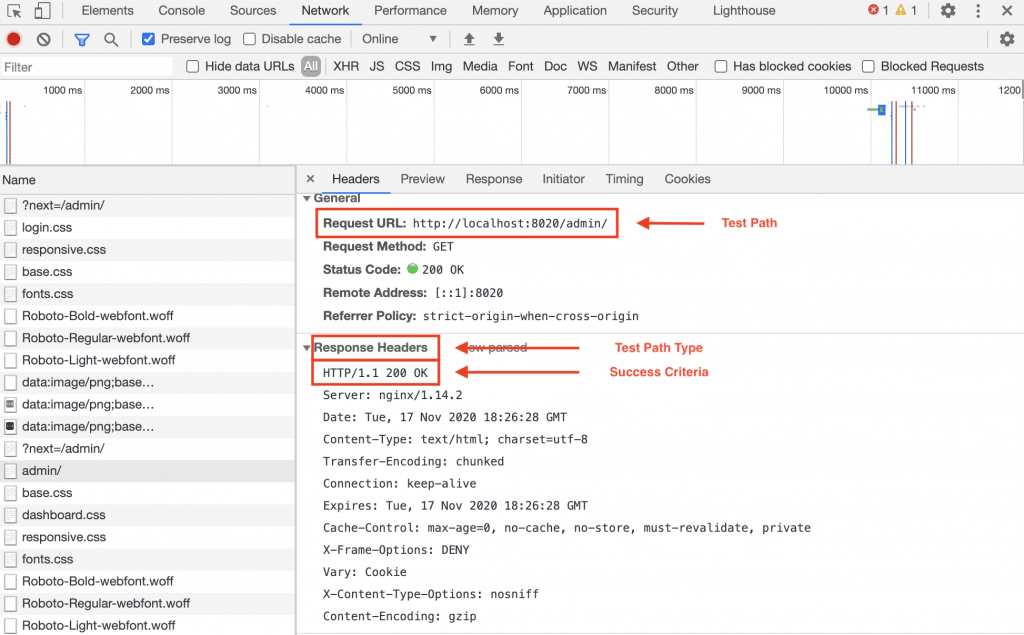Filter requests by XHR
The image size is (1024, 635).
tap(345, 67)
